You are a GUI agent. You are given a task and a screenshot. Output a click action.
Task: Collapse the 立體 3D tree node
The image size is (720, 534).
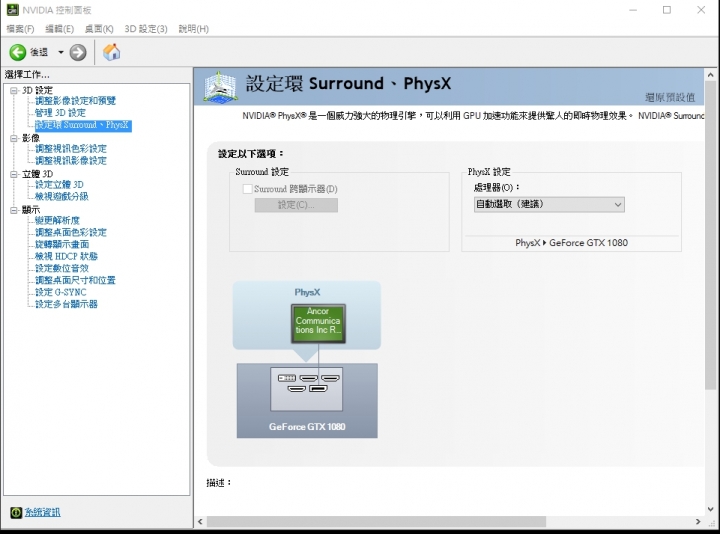[x=14, y=174]
